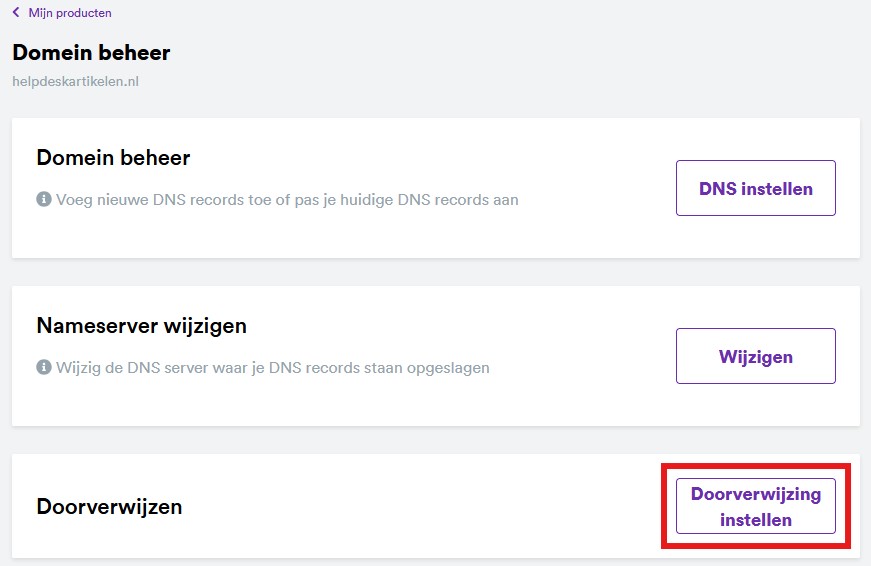
Task: Click the Doorverwijzing instellen button
Action: 755,506
